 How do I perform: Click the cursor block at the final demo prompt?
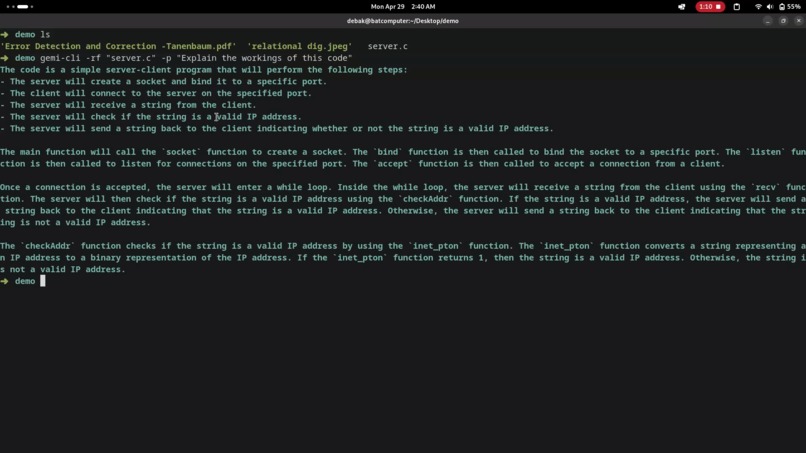tap(43, 281)
